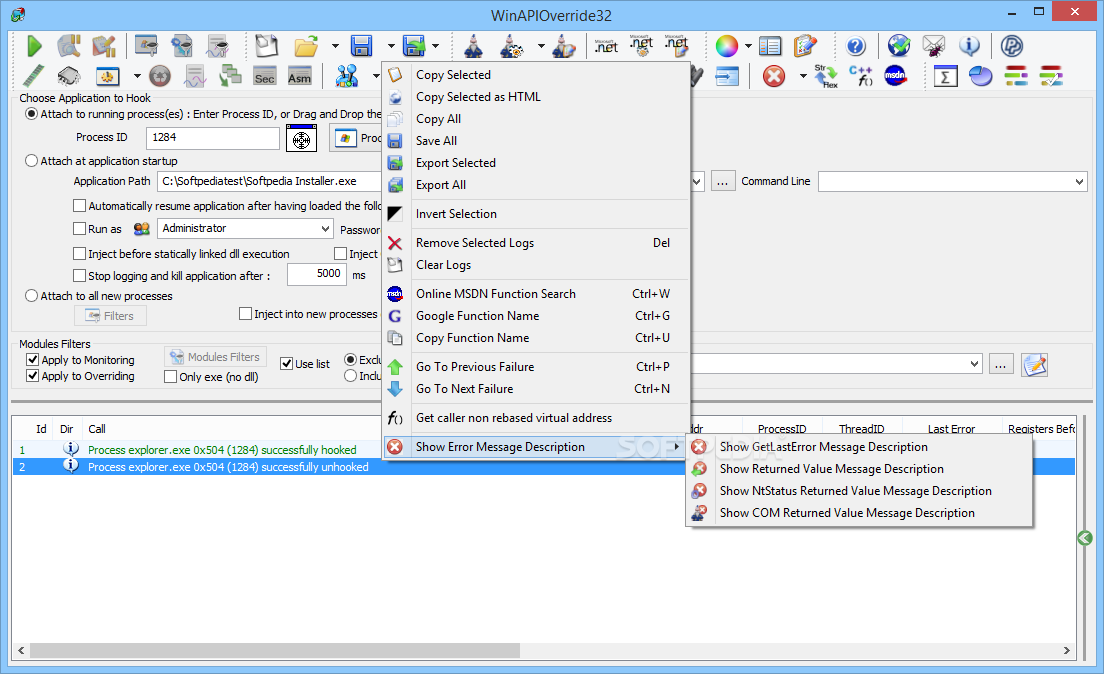Click the pie chart toolbar icon
Image resolution: width=1104 pixels, height=674 pixels.
(x=980, y=75)
